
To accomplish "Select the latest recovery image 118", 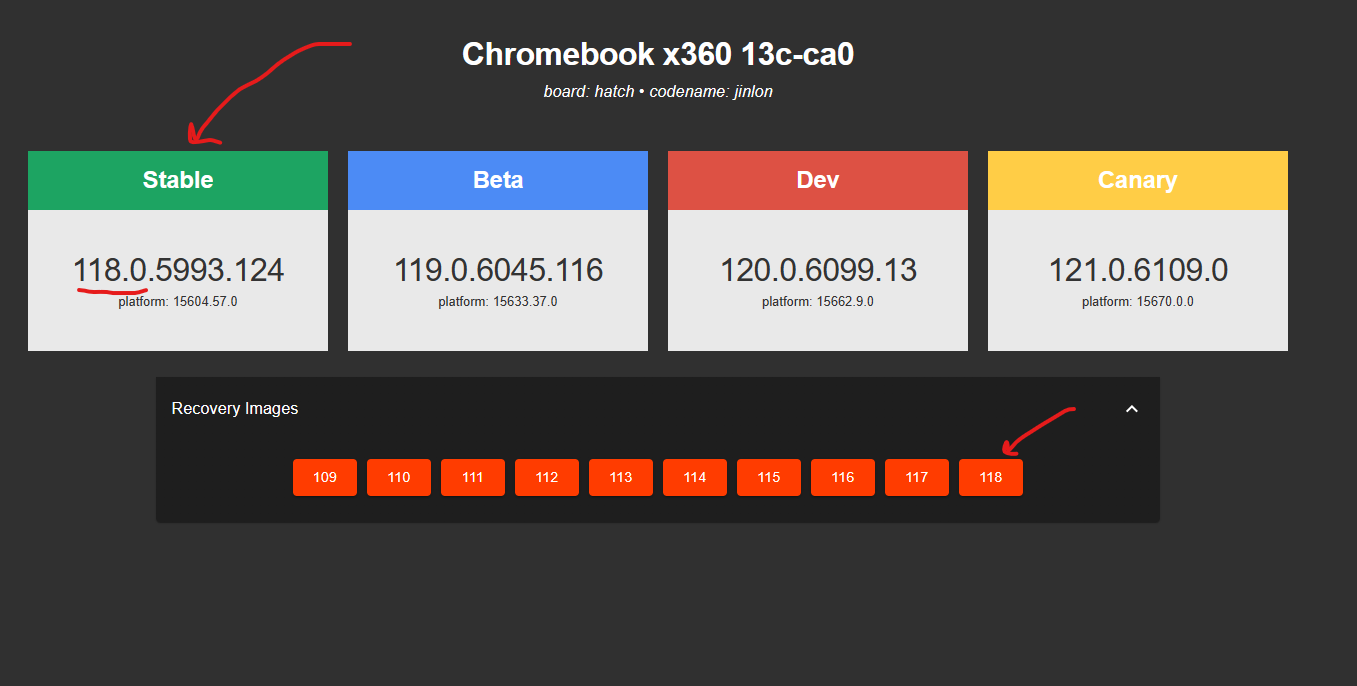I will click(x=991, y=478).
